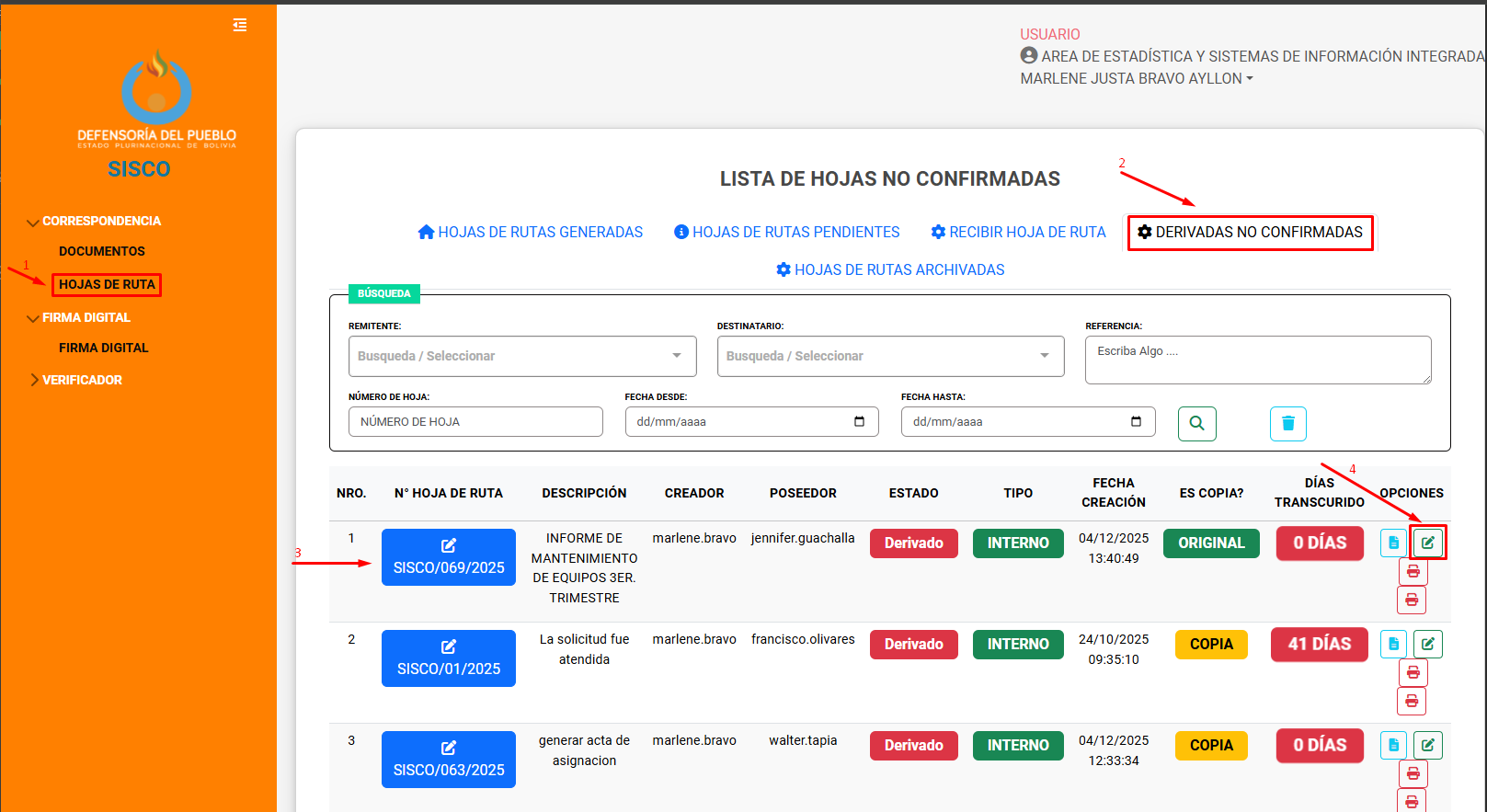Click blue document icon for SISCO/01/2025 row
The width and height of the screenshot is (1487, 812).
pos(1393,644)
